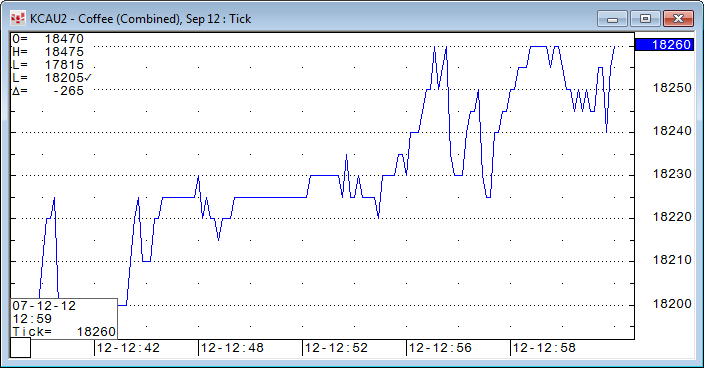Click the 12-12:56 time axis marker

[440, 348]
